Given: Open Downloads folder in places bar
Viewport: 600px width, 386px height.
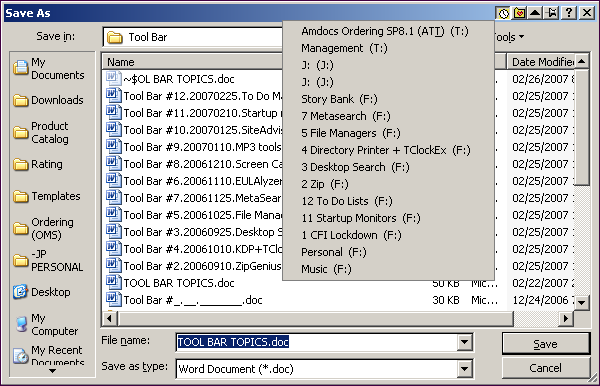Looking at the screenshot, I should pos(48,100).
